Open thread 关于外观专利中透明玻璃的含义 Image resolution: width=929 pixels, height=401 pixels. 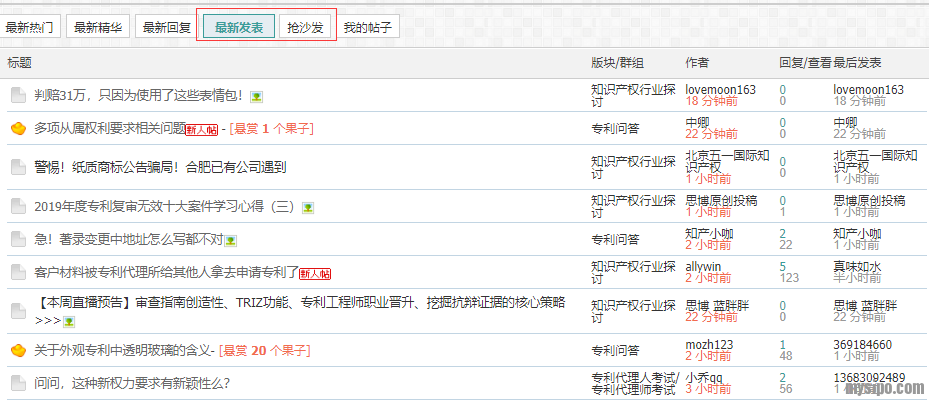click(x=124, y=351)
